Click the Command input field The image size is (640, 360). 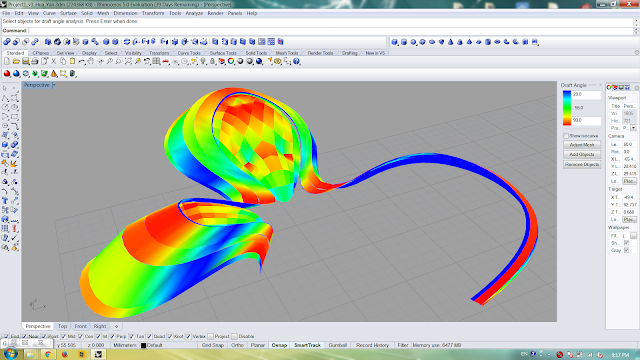[x=331, y=31]
